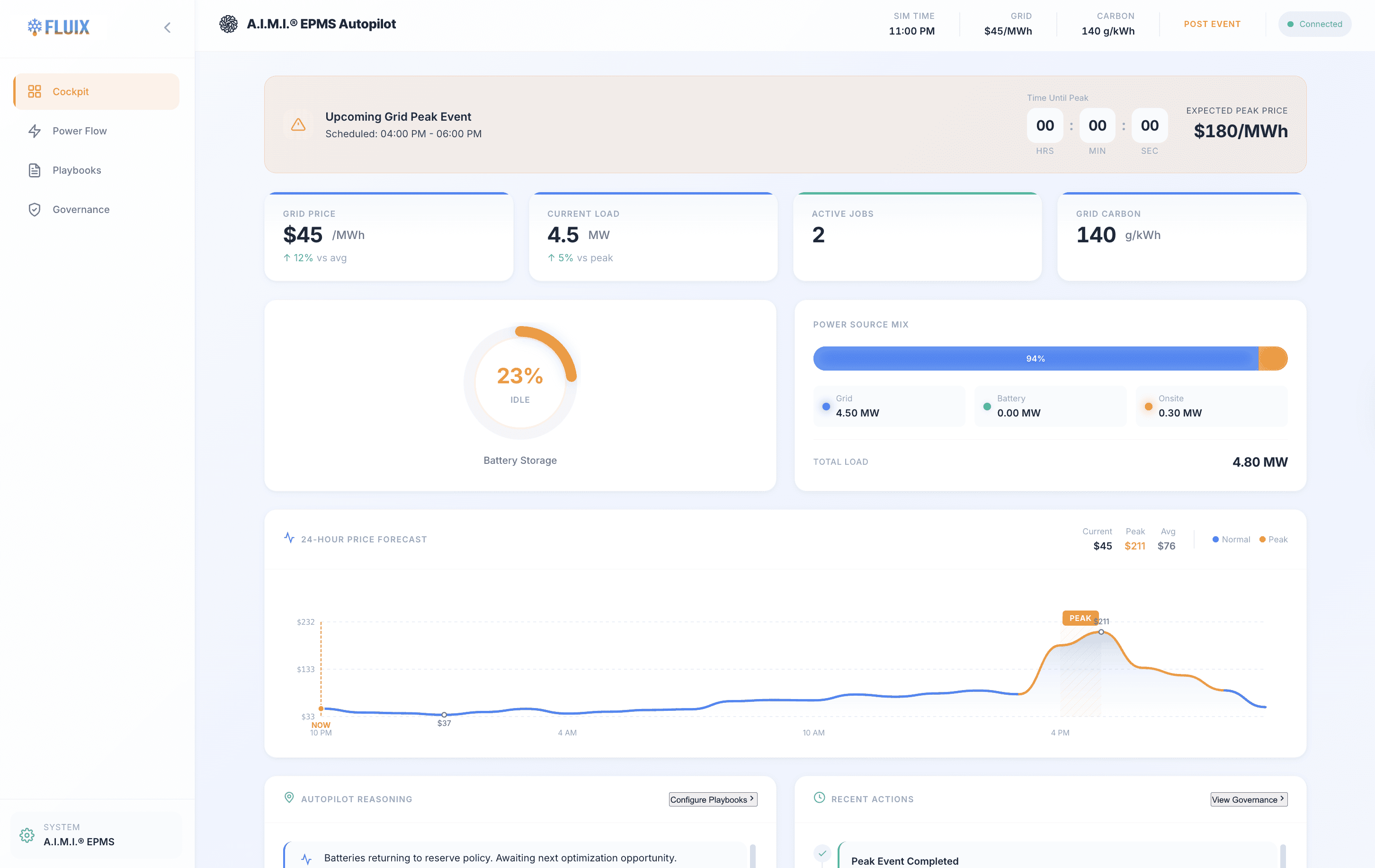Click the Governance shield icon
The height and width of the screenshot is (868, 1375).
click(34, 210)
